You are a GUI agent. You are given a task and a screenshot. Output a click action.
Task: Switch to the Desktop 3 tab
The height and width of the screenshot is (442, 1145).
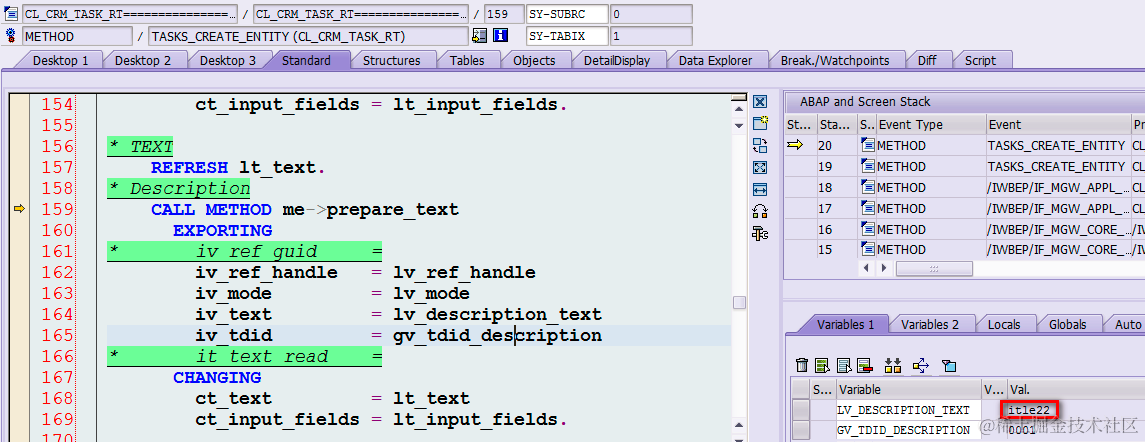point(228,61)
